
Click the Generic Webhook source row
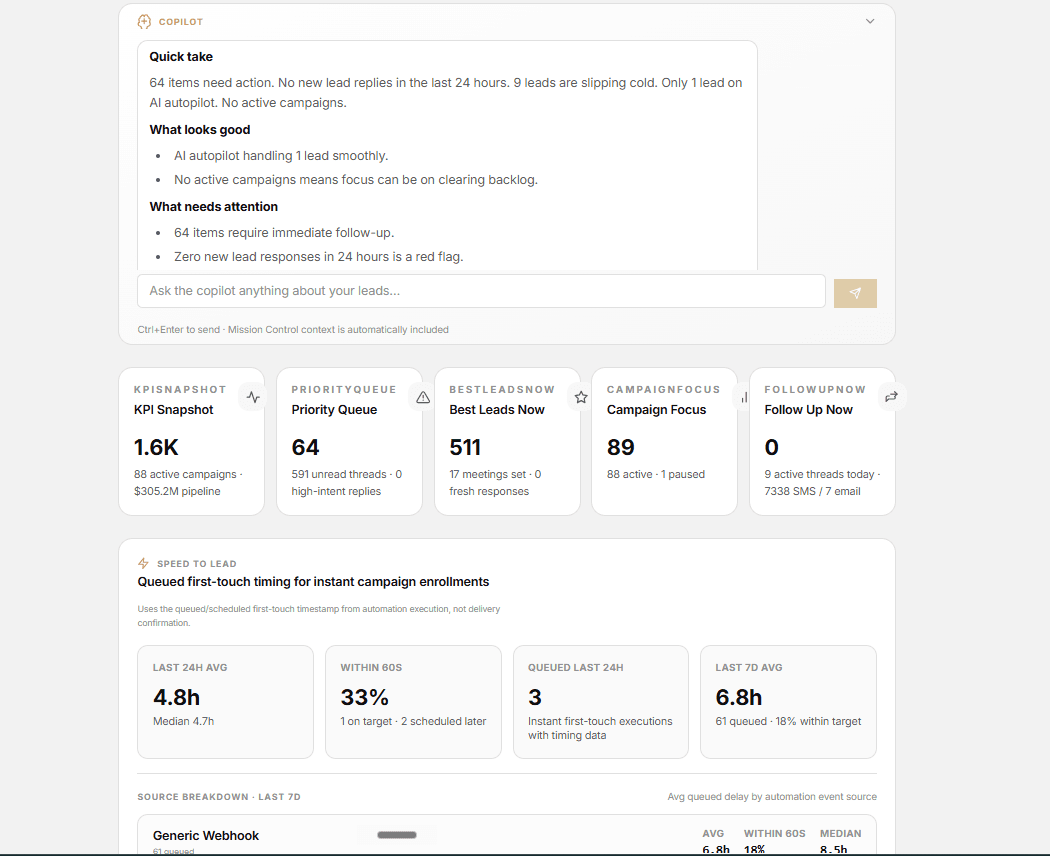[x=507, y=835]
